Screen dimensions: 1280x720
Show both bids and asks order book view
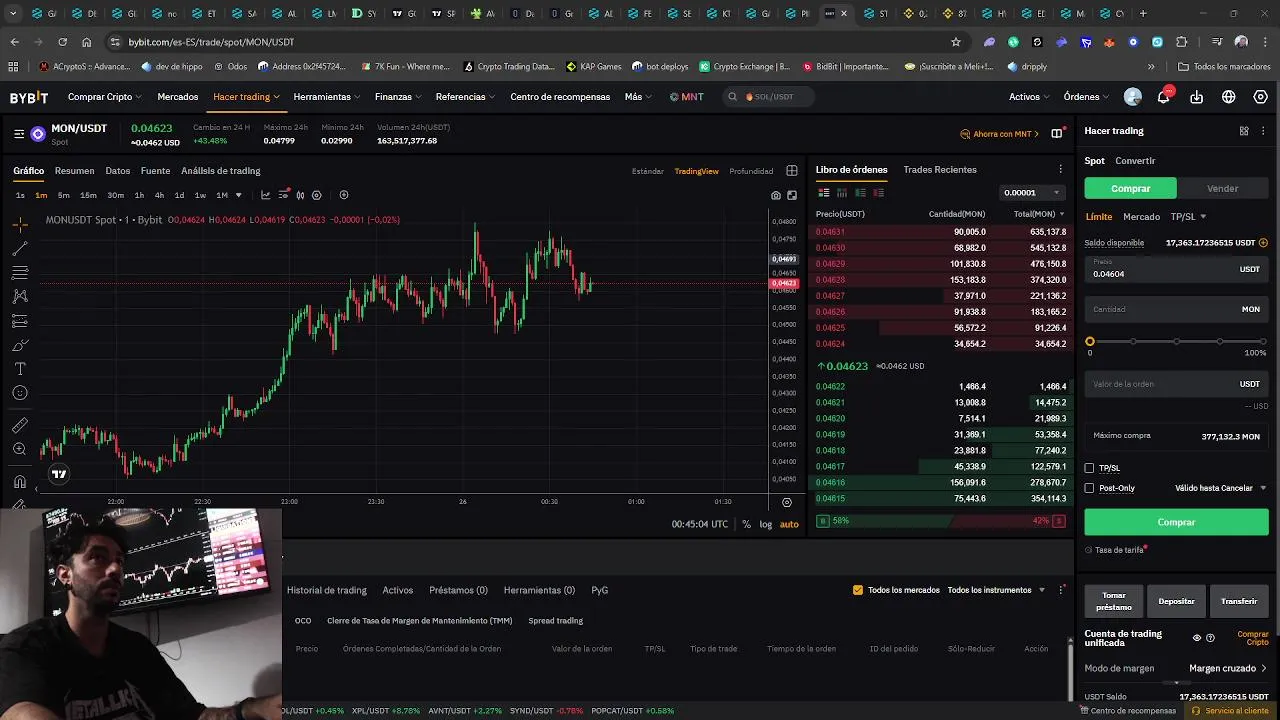tap(824, 192)
